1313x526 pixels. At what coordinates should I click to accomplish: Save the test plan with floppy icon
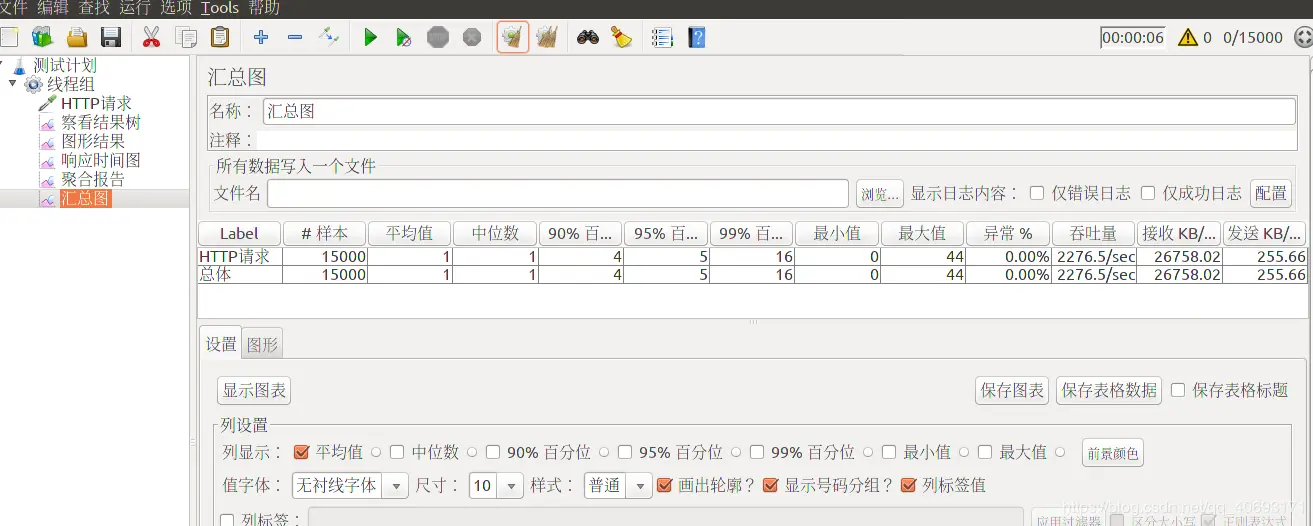[x=111, y=38]
